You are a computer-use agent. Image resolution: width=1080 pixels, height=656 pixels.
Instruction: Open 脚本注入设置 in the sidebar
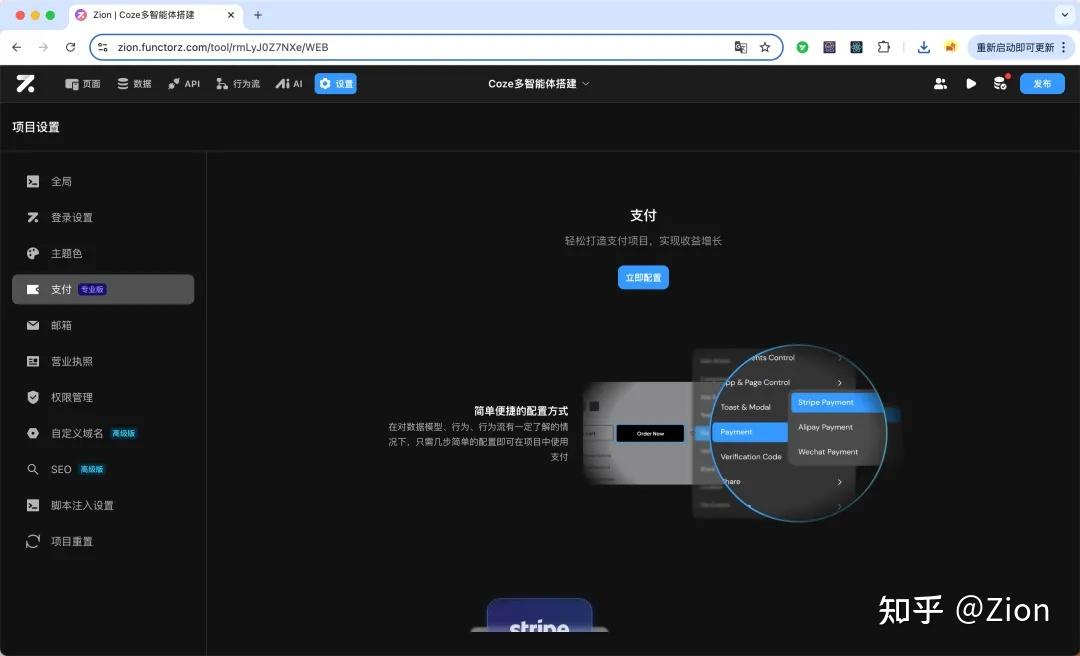tap(103, 505)
